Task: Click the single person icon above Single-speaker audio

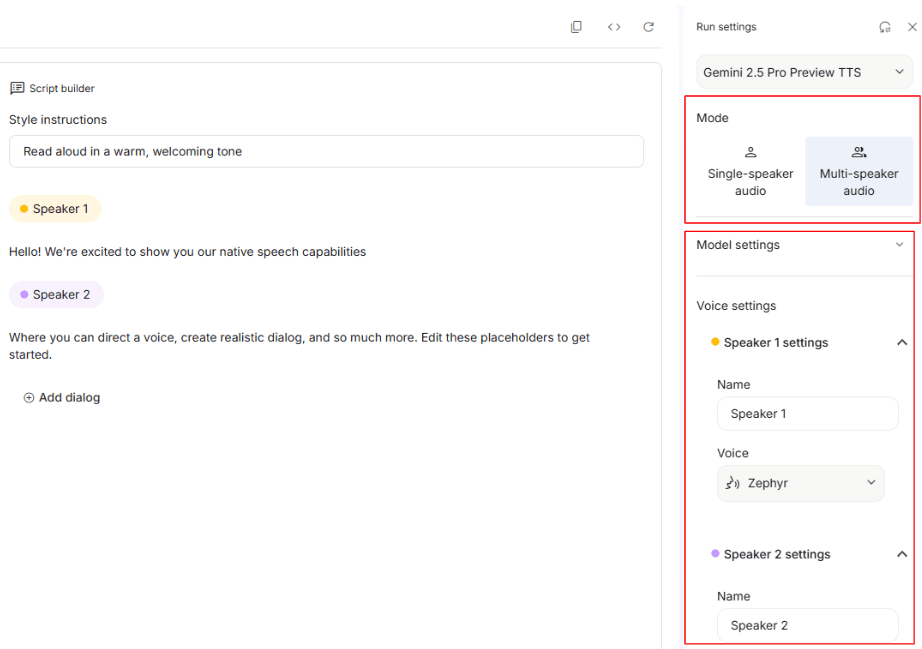Action: pos(750,152)
